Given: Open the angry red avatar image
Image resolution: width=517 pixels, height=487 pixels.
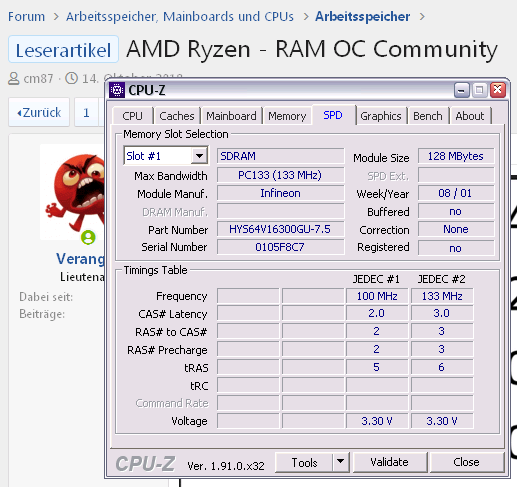Looking at the screenshot, I should pos(73,192).
